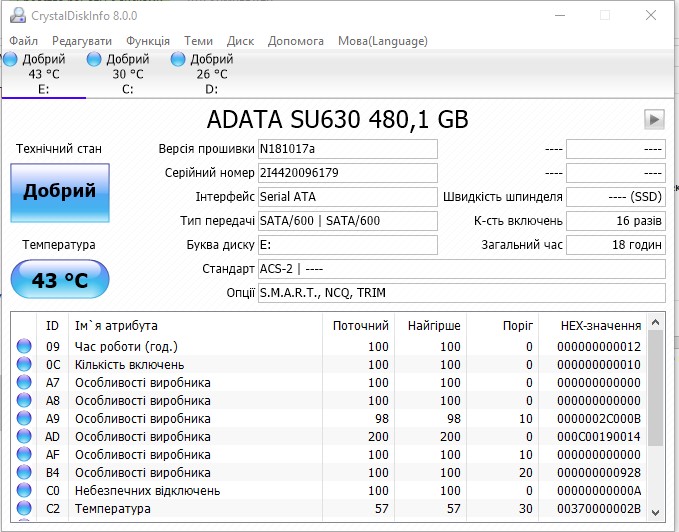Click the HEX-значення column header
This screenshot has height=532, width=679.
(593, 326)
